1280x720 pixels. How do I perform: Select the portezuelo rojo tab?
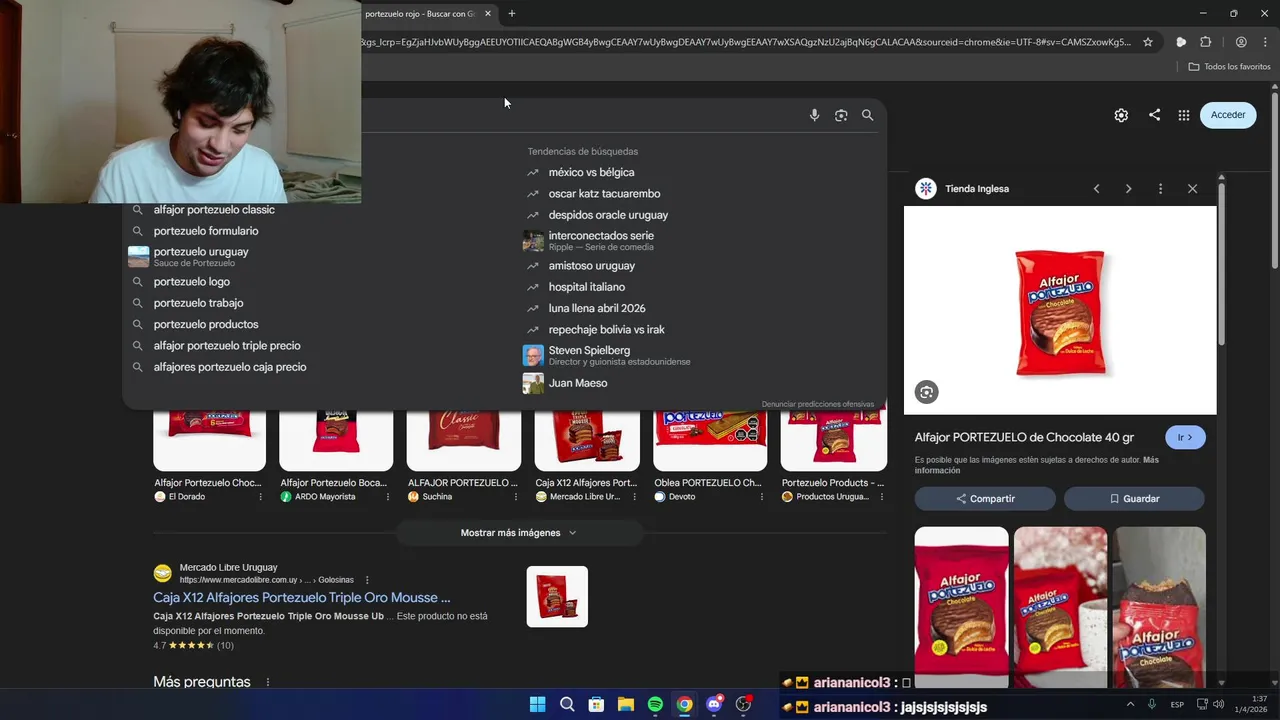click(420, 14)
